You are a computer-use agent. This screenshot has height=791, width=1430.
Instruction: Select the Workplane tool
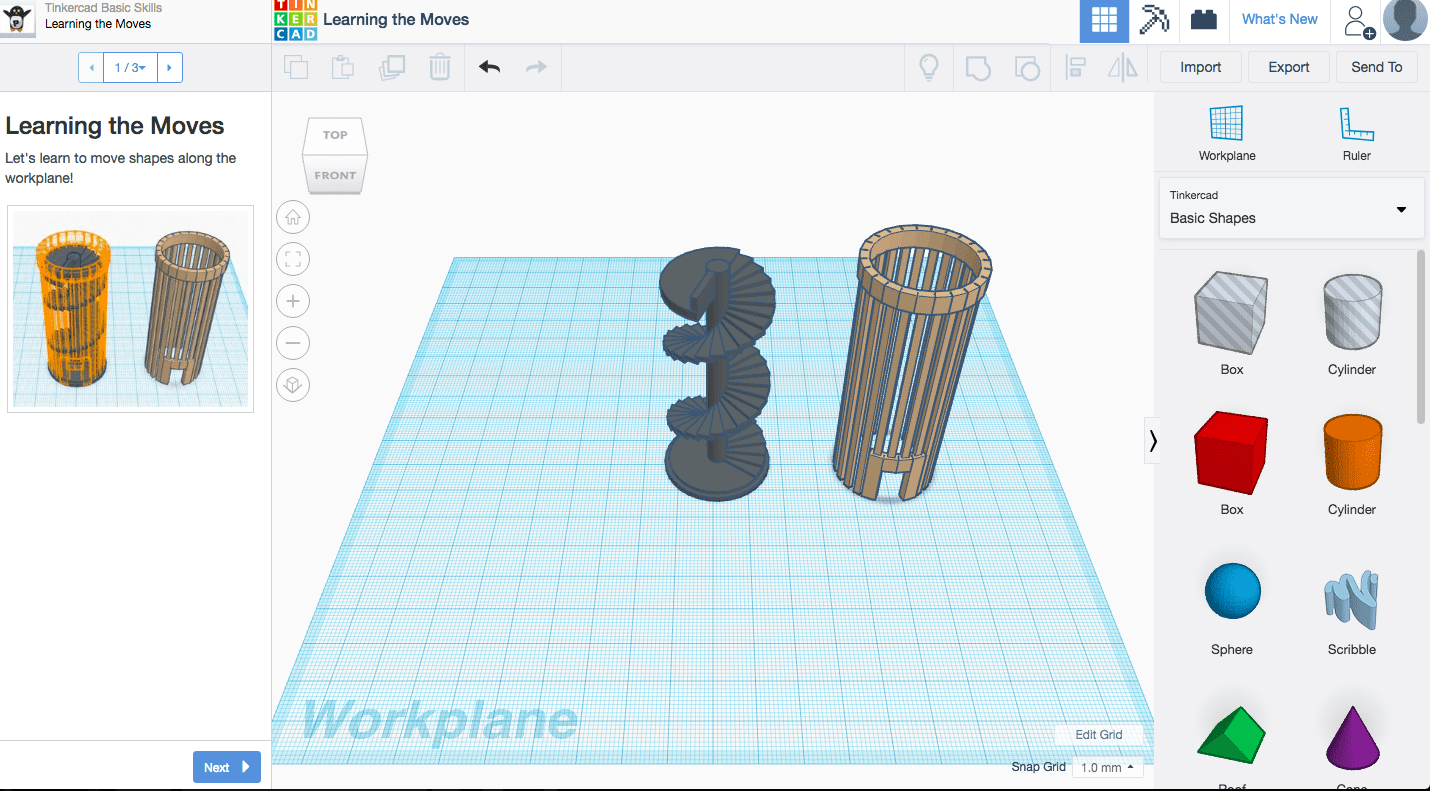pyautogui.click(x=1227, y=134)
